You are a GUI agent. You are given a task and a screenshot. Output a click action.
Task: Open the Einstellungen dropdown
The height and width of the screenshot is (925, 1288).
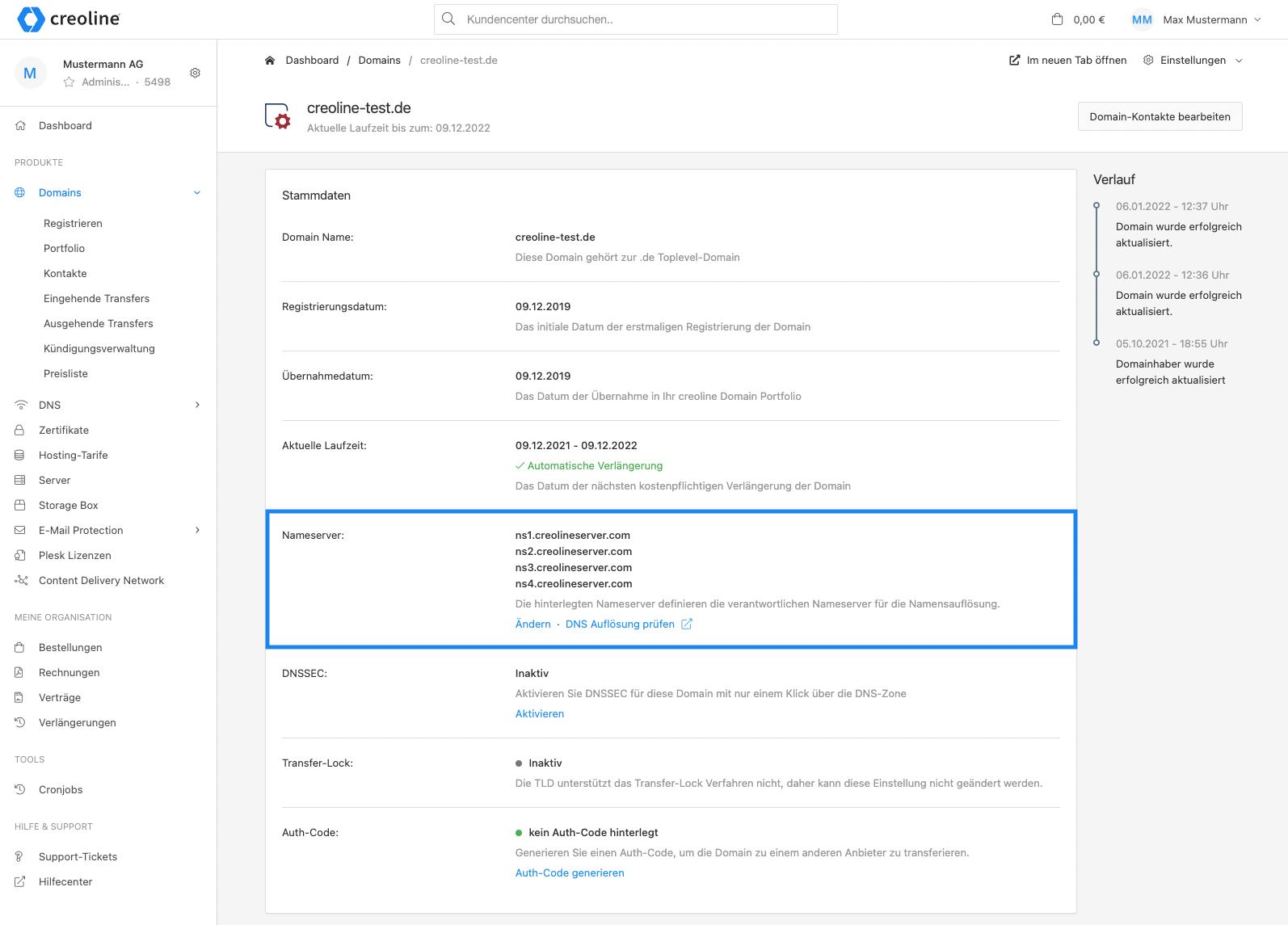pos(1193,61)
